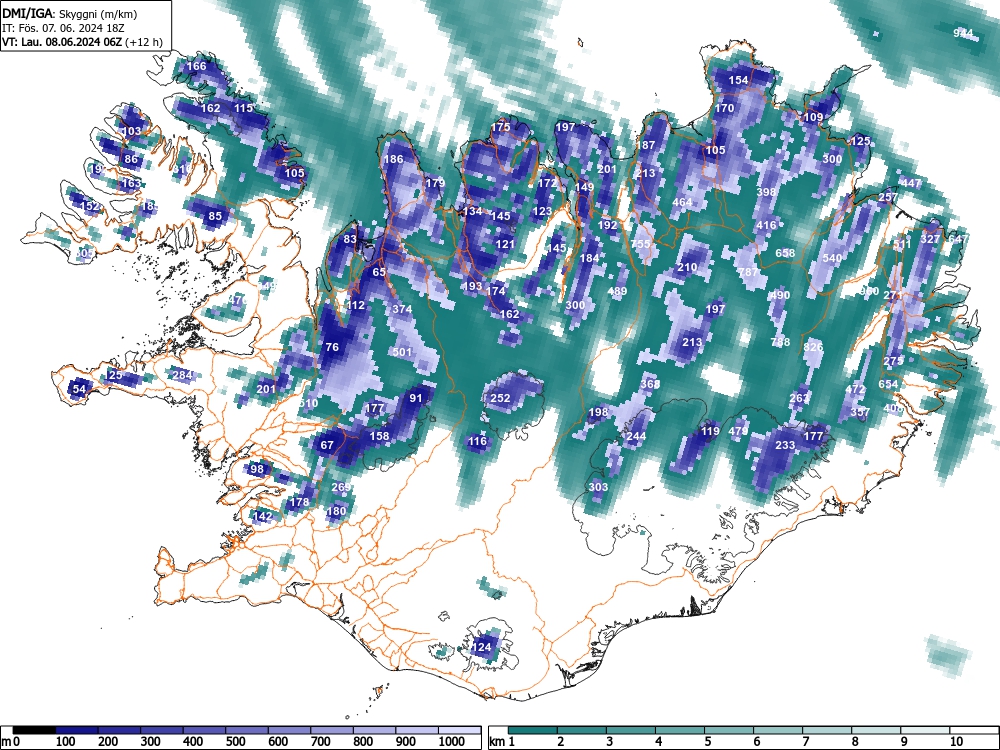Image resolution: width=1000 pixels, height=750 pixels.
Task: Click the visibility value "179"
Action: tap(435, 183)
